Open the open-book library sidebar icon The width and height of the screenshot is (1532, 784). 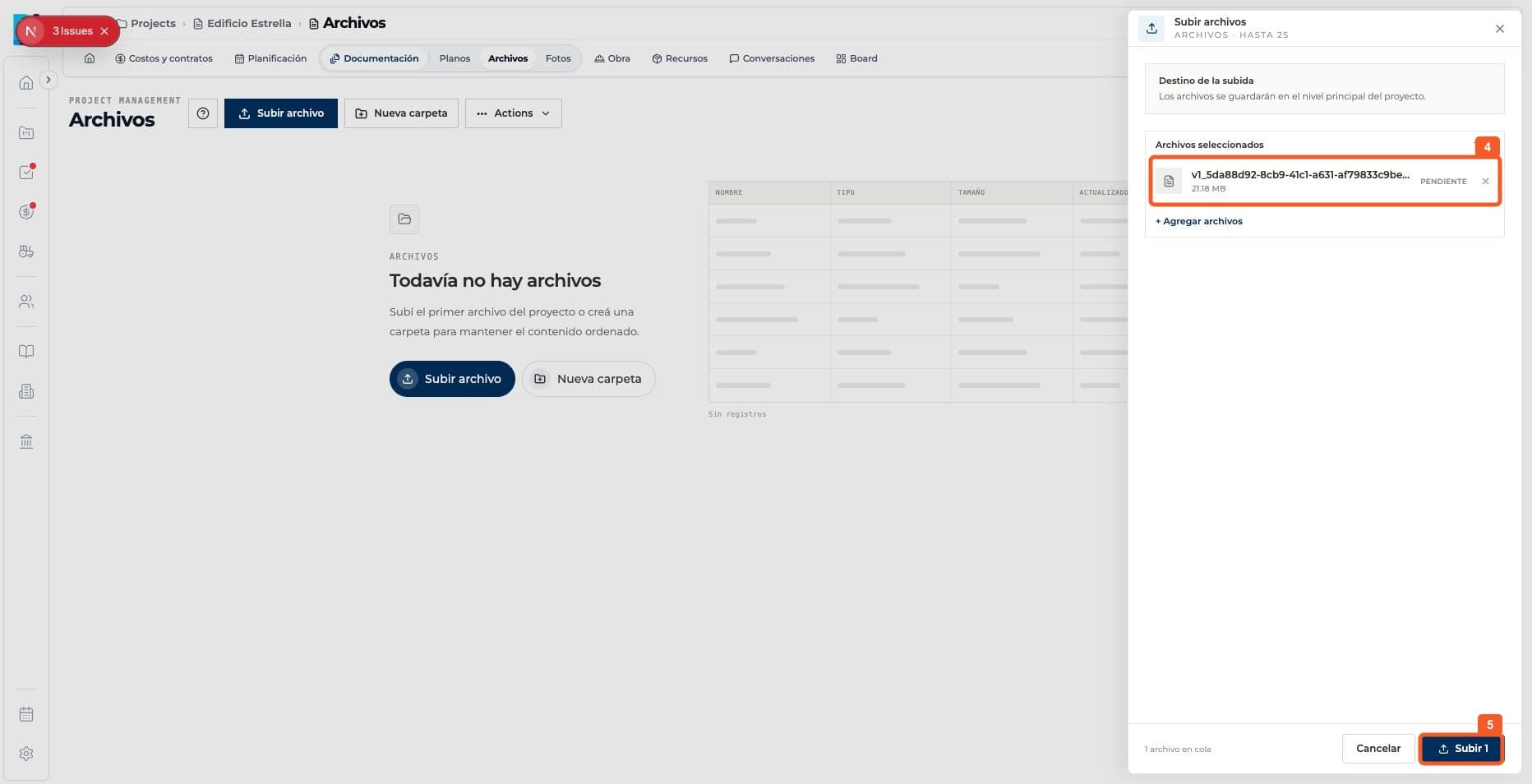point(26,351)
